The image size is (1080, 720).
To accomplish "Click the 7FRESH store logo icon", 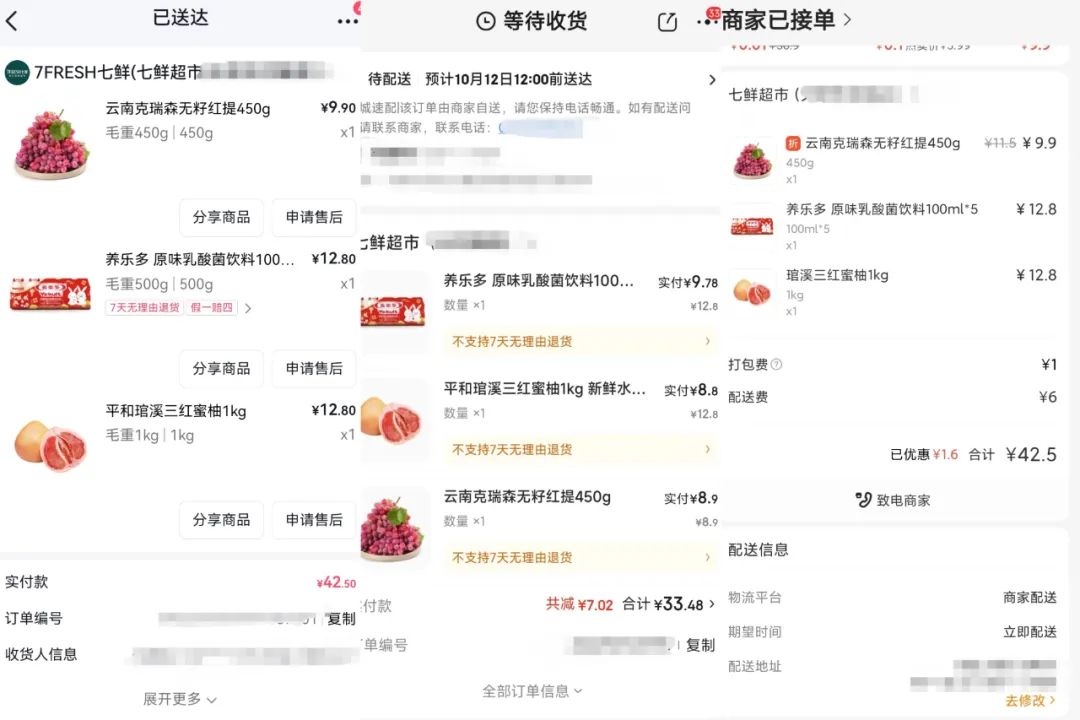I will point(17,72).
